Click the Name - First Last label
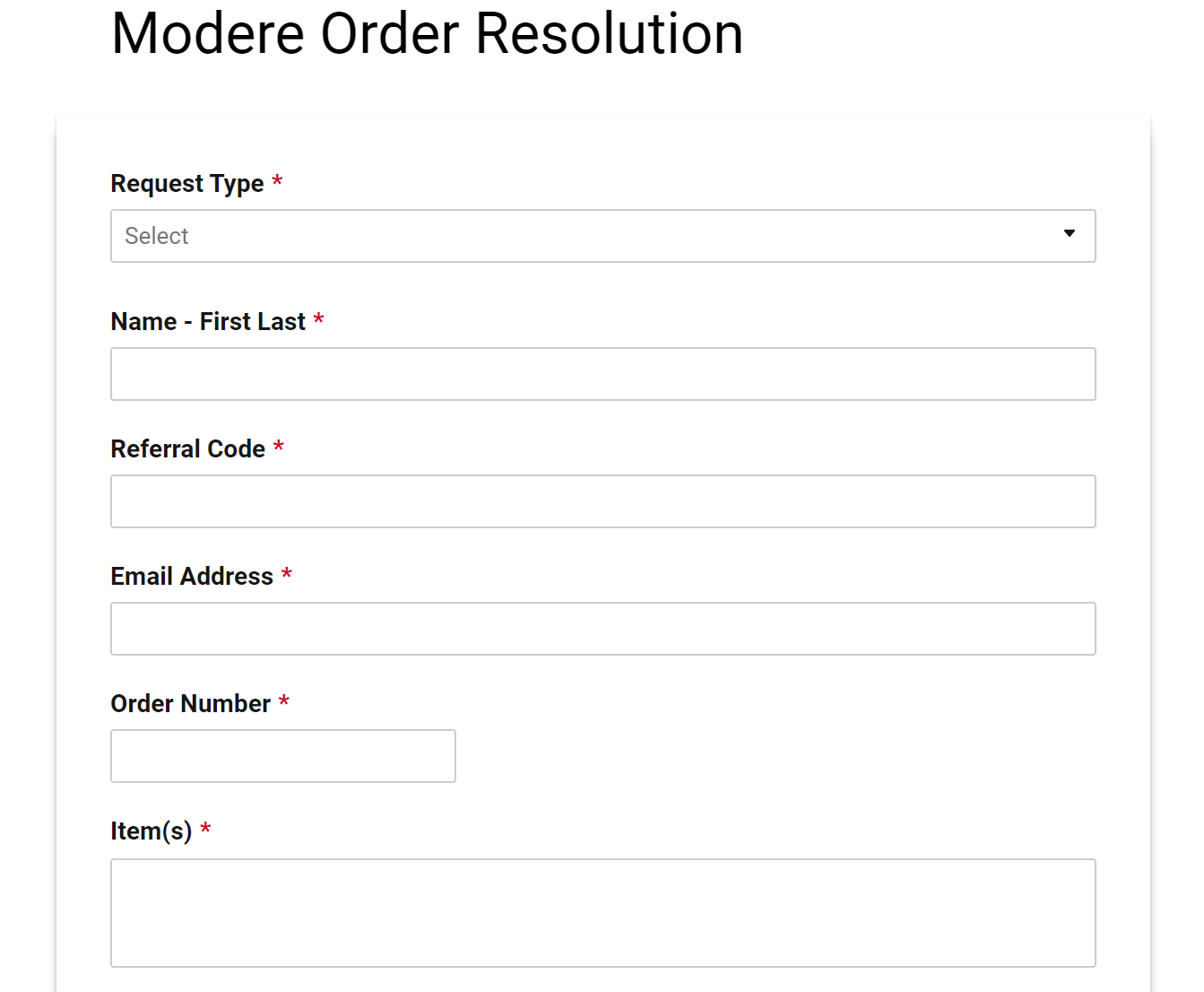Screen dimensions: 1204x992 [x=208, y=321]
